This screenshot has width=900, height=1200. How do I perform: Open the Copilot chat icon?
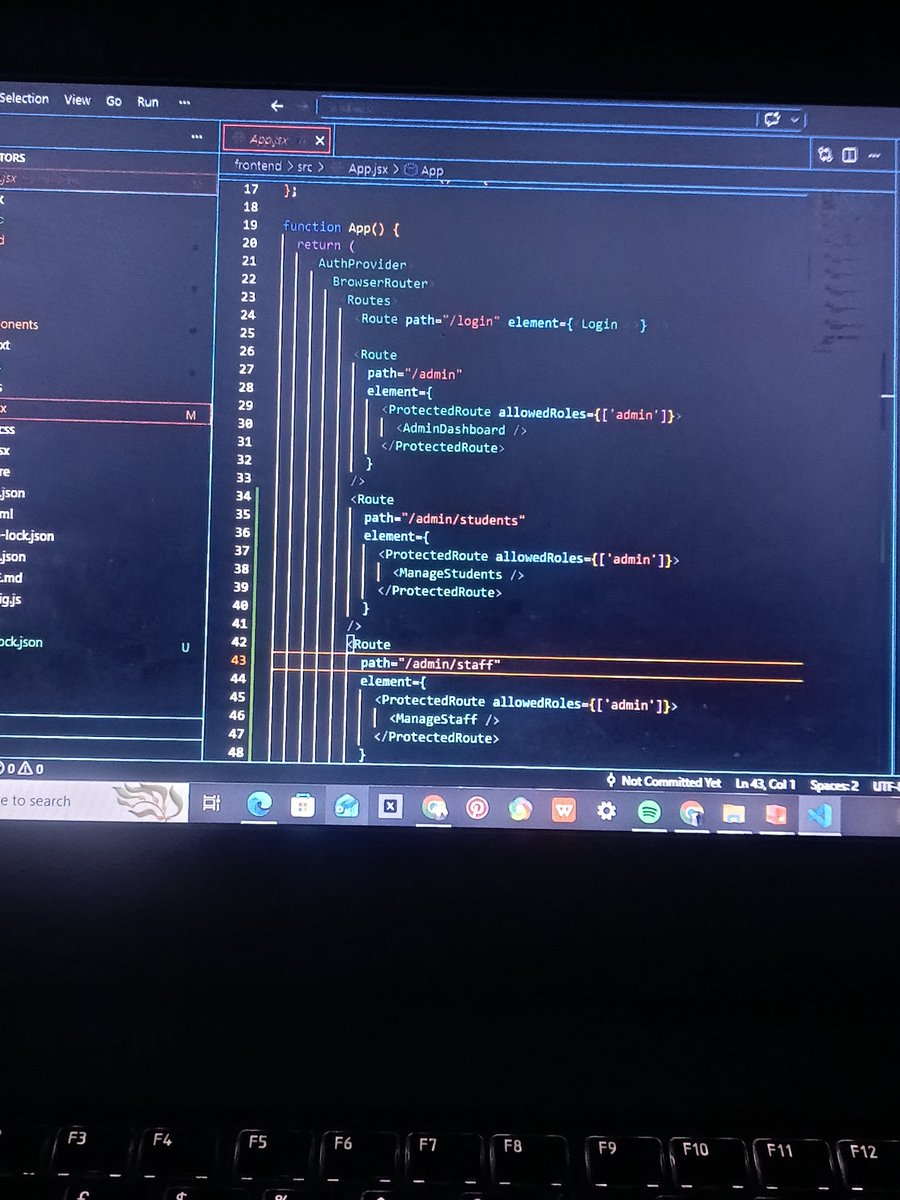point(772,119)
